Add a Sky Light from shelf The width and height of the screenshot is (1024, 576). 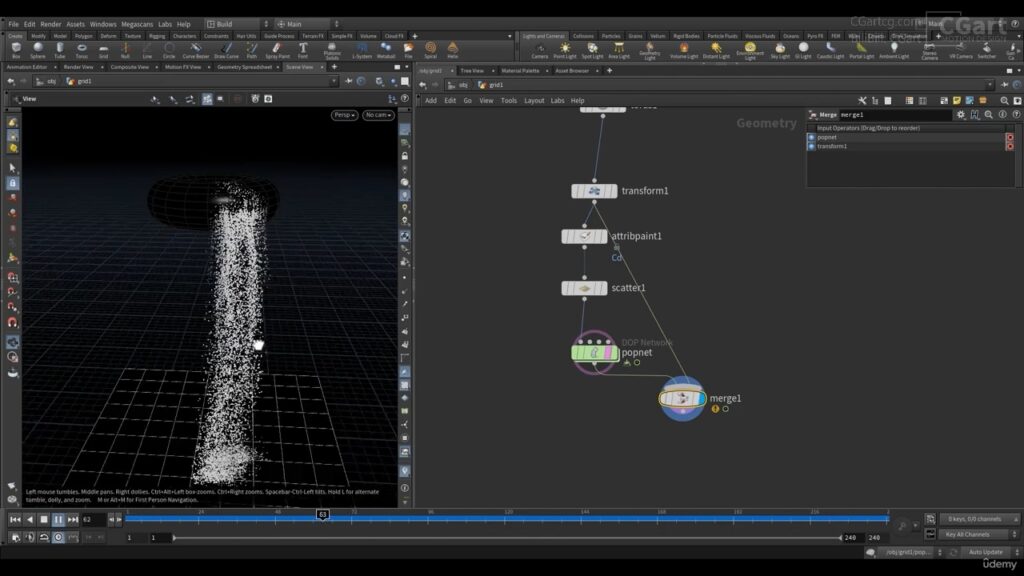(x=780, y=51)
